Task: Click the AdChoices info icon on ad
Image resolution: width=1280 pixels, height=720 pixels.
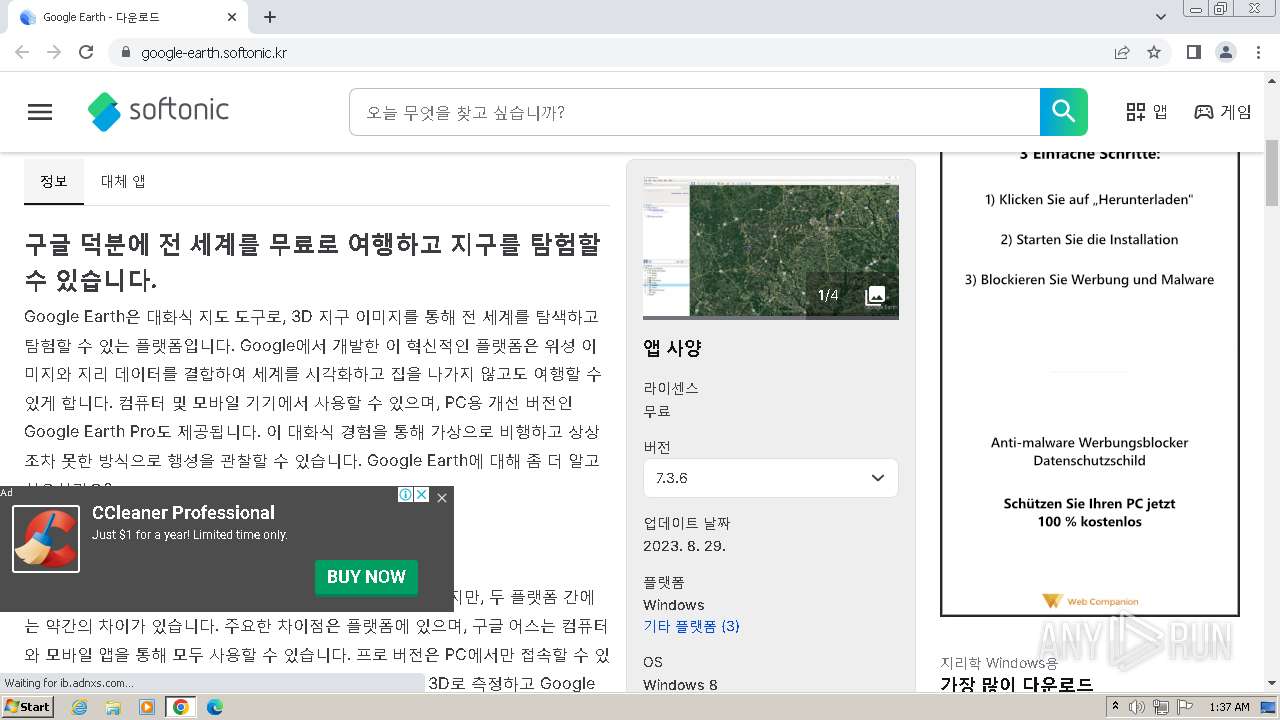Action: click(x=406, y=495)
